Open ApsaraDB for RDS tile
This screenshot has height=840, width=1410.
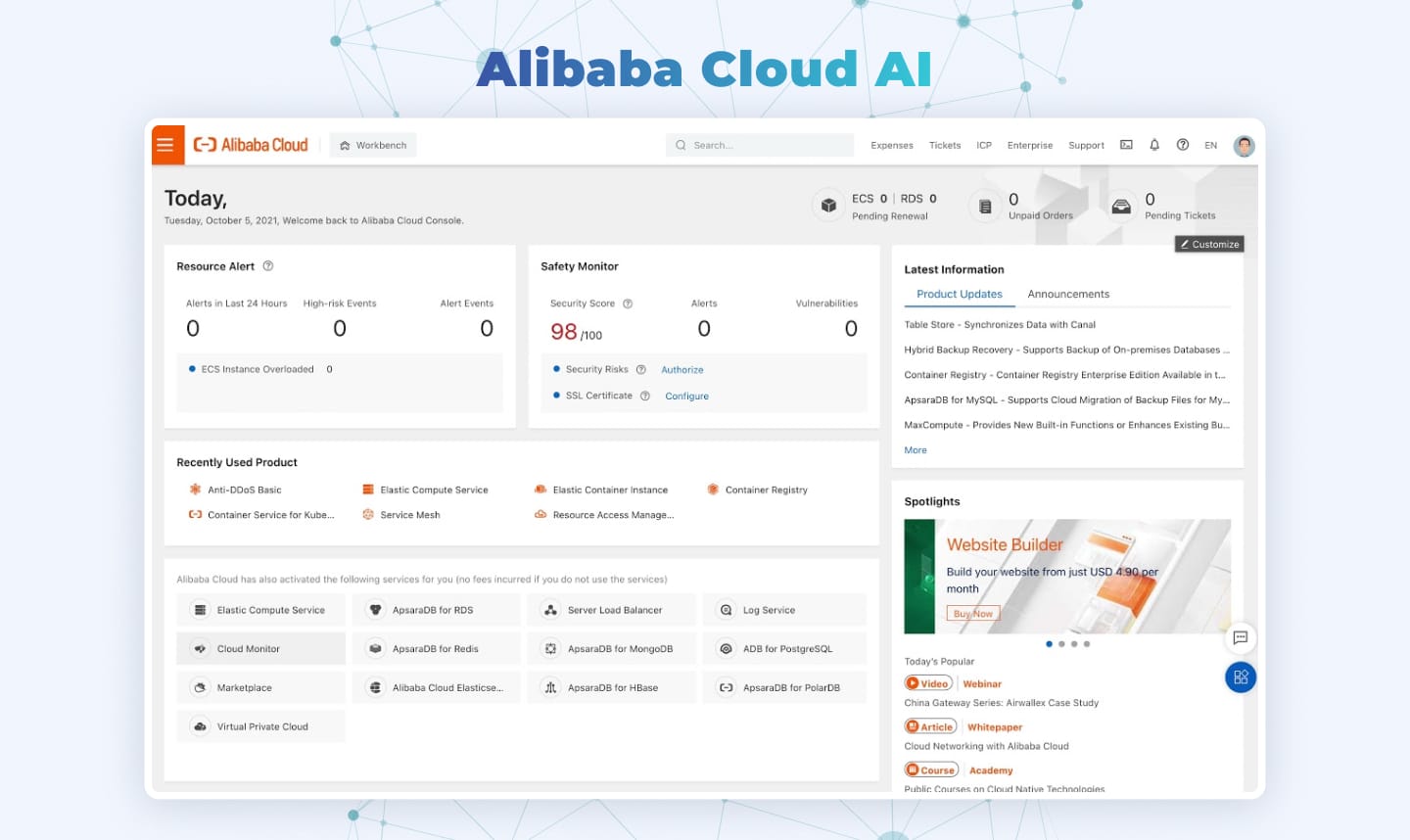tap(437, 610)
